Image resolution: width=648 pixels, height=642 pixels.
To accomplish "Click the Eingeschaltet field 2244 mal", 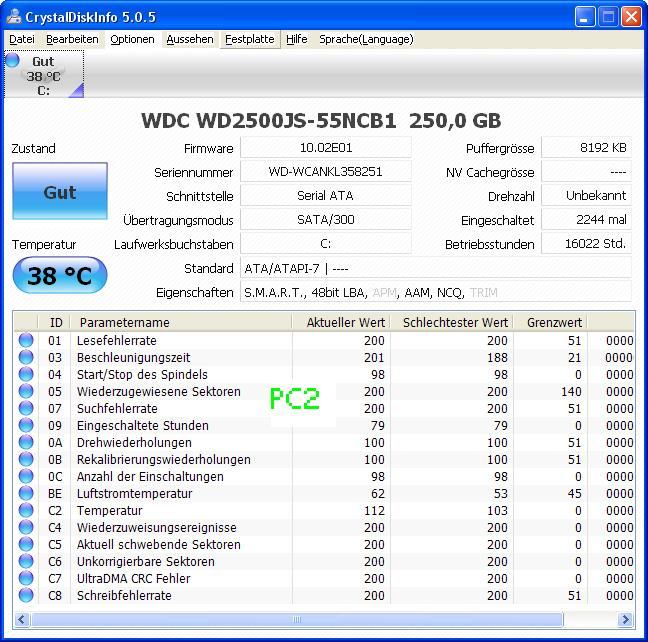I will (x=586, y=220).
